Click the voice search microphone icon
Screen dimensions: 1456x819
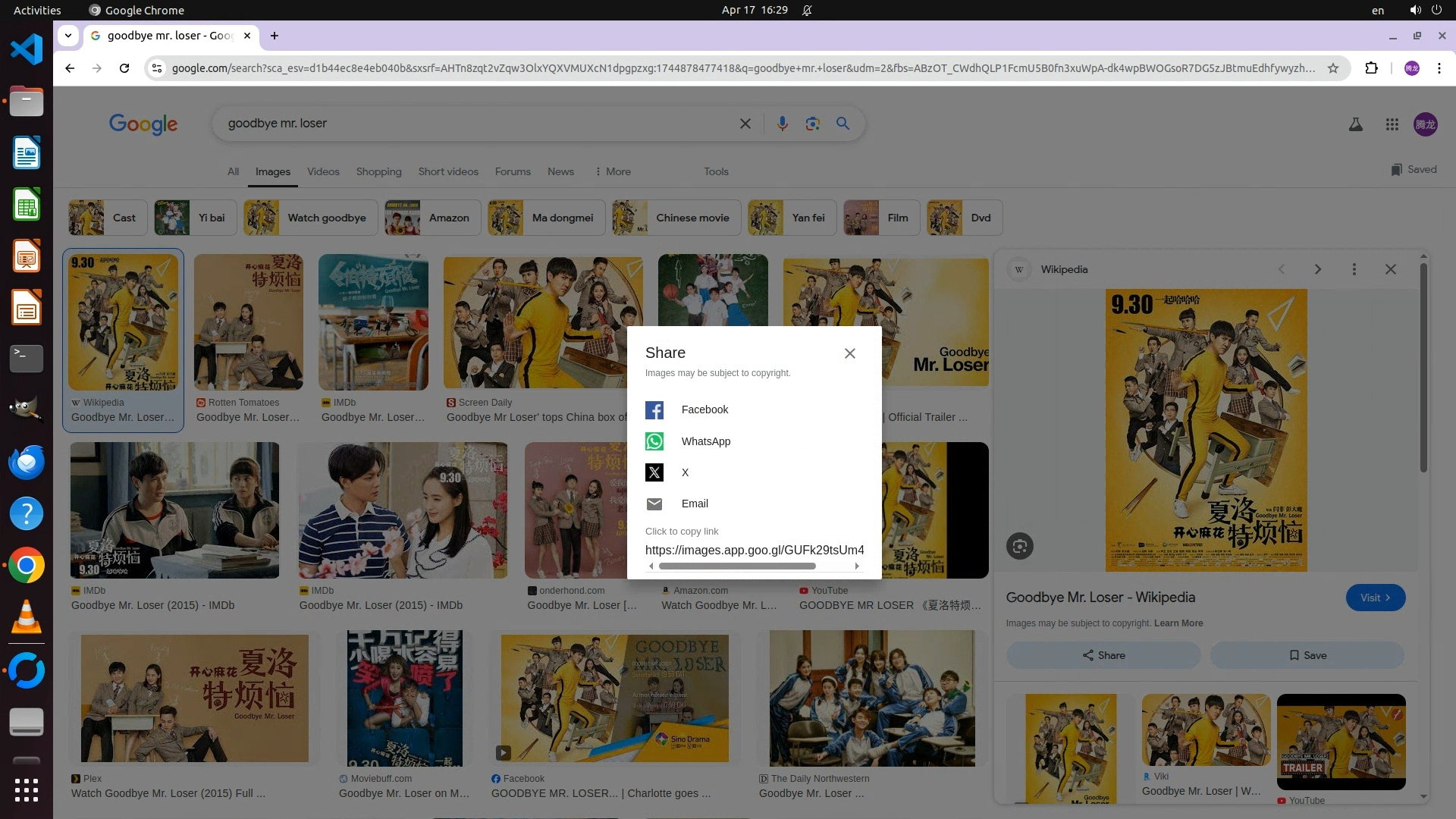[x=782, y=124]
